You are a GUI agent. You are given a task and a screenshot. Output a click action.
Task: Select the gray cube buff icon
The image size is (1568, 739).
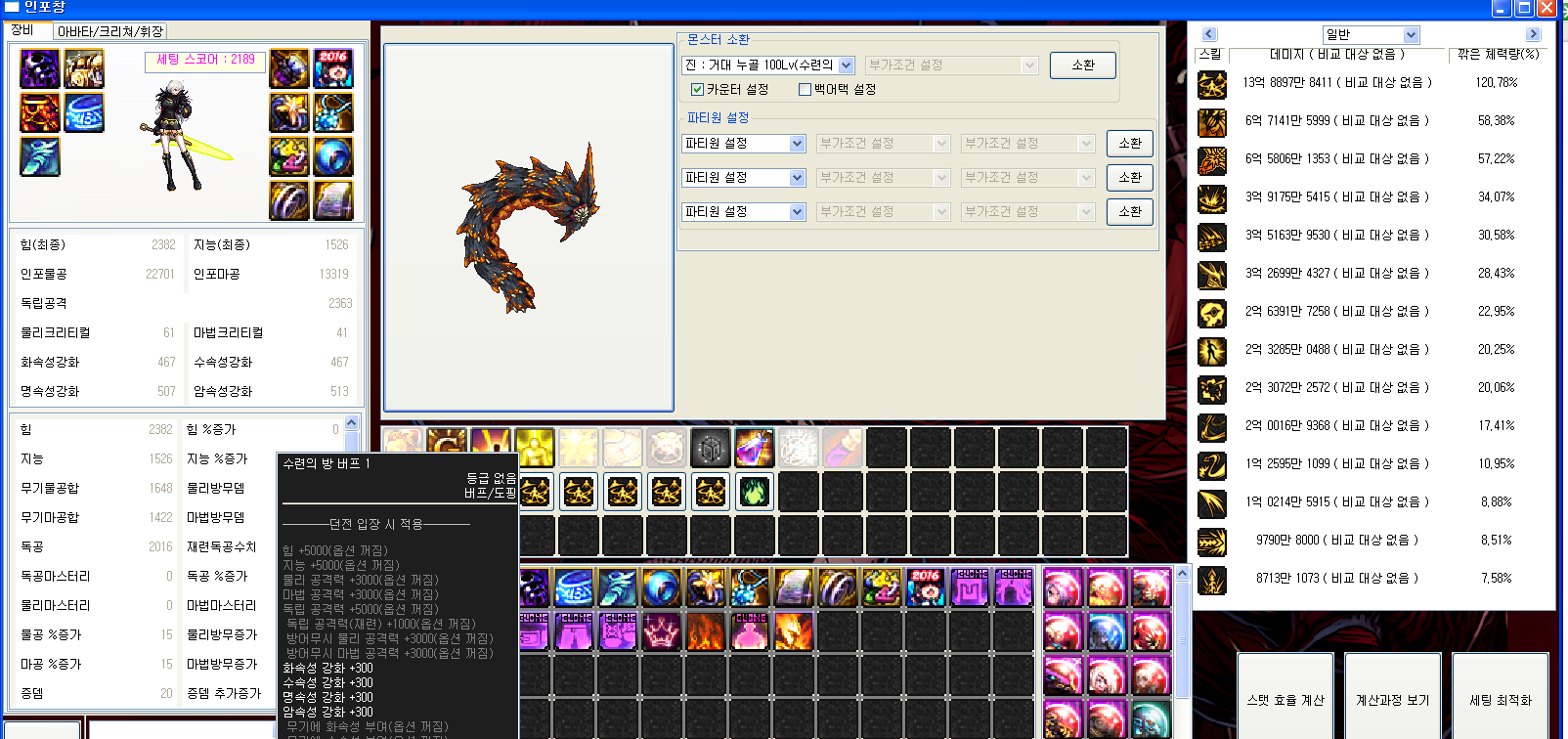[711, 448]
